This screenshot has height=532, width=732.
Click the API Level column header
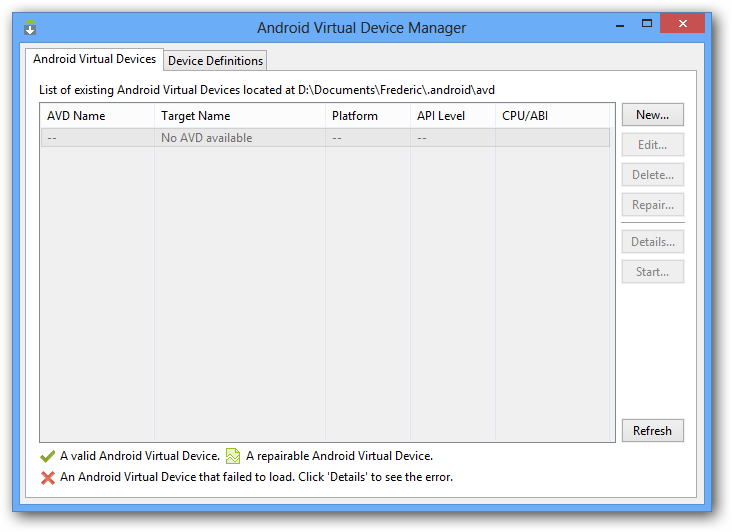pyautogui.click(x=452, y=116)
